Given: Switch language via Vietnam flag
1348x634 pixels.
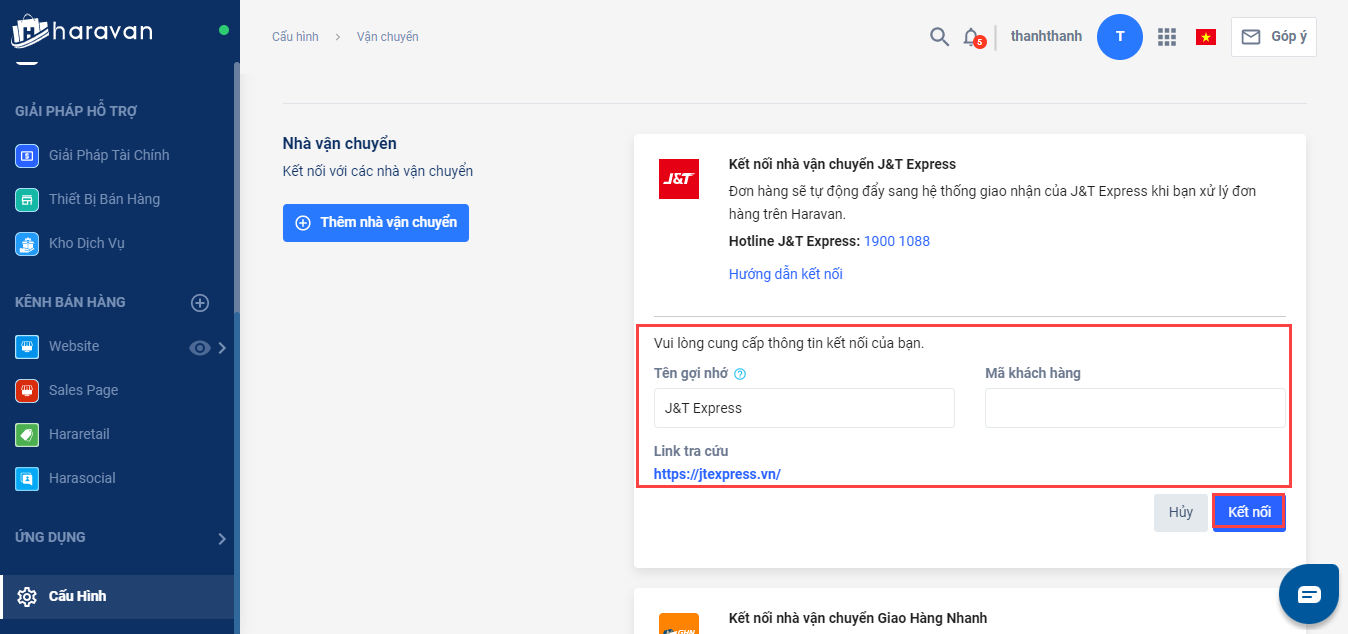Looking at the screenshot, I should tap(1206, 37).
